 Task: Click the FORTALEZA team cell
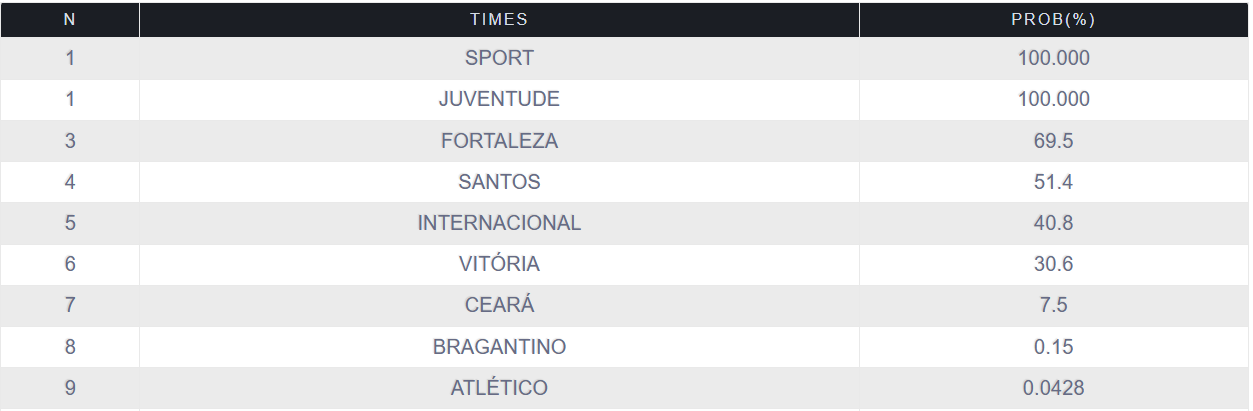pyautogui.click(x=499, y=141)
